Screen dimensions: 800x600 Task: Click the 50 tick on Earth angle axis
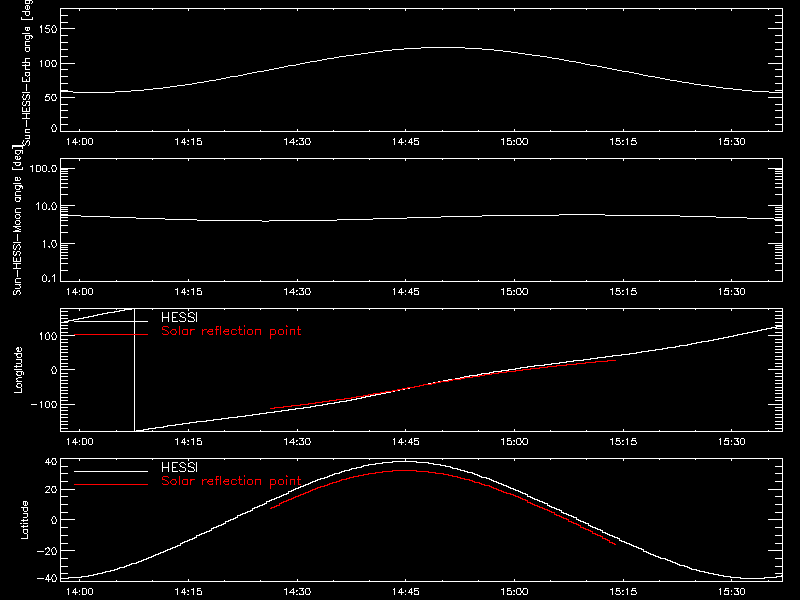click(51, 97)
